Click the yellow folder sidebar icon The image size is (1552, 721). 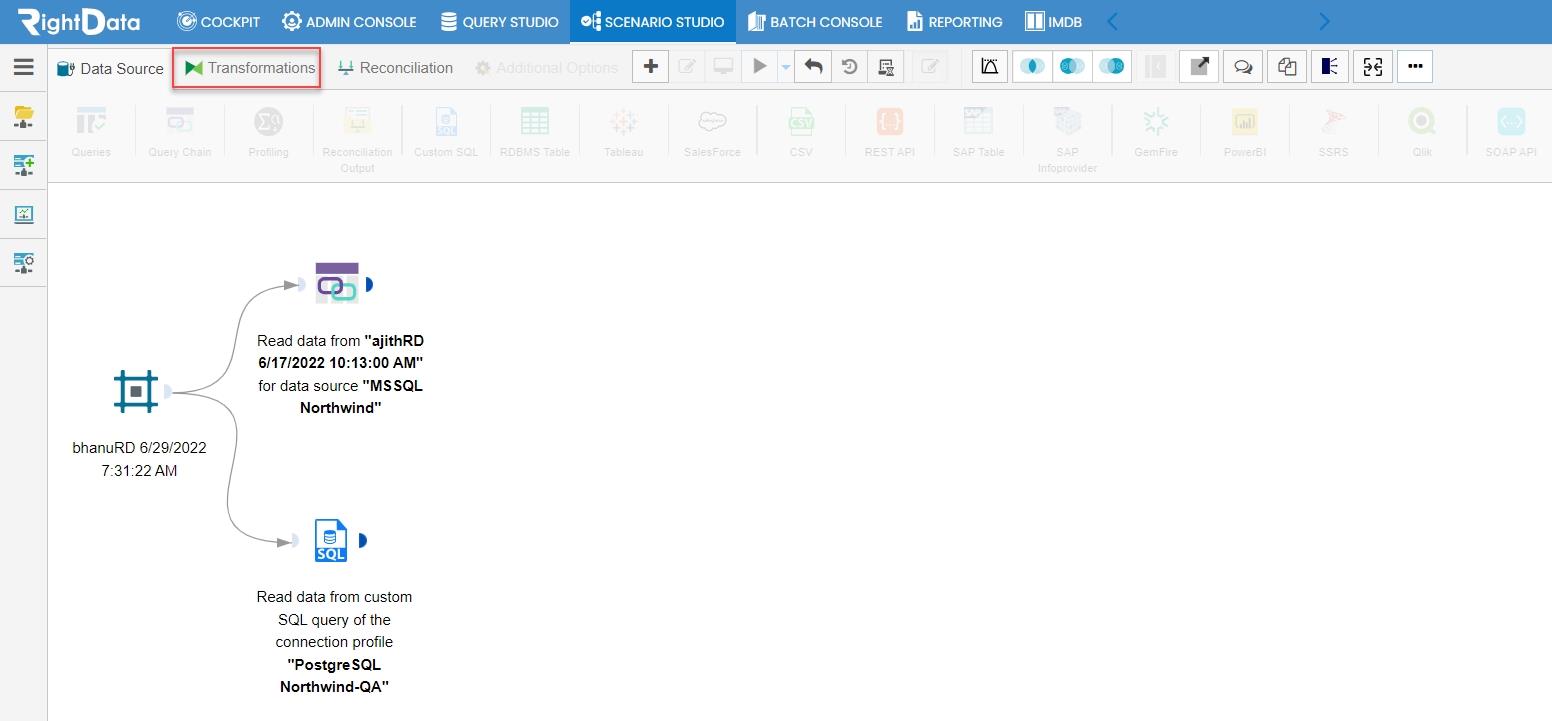point(24,118)
